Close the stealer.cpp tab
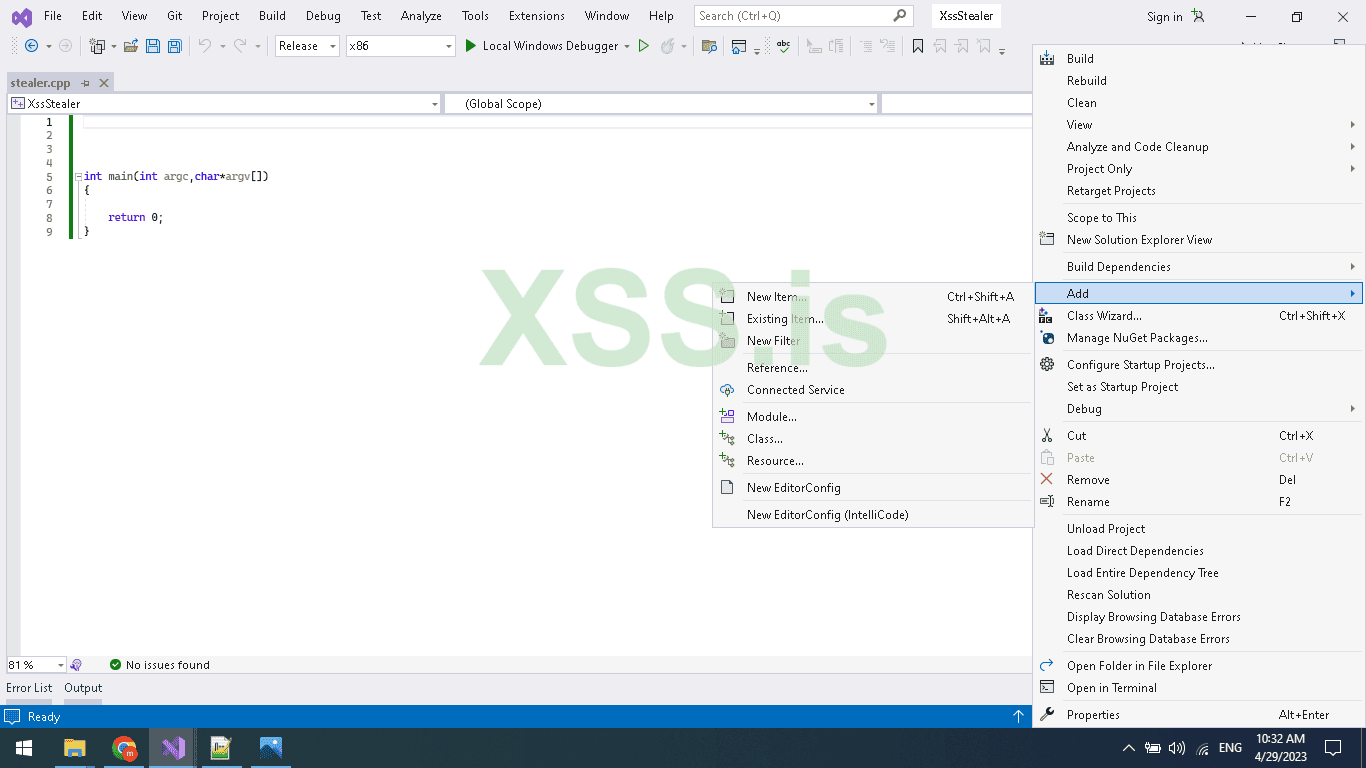This screenshot has width=1366, height=768. point(104,83)
